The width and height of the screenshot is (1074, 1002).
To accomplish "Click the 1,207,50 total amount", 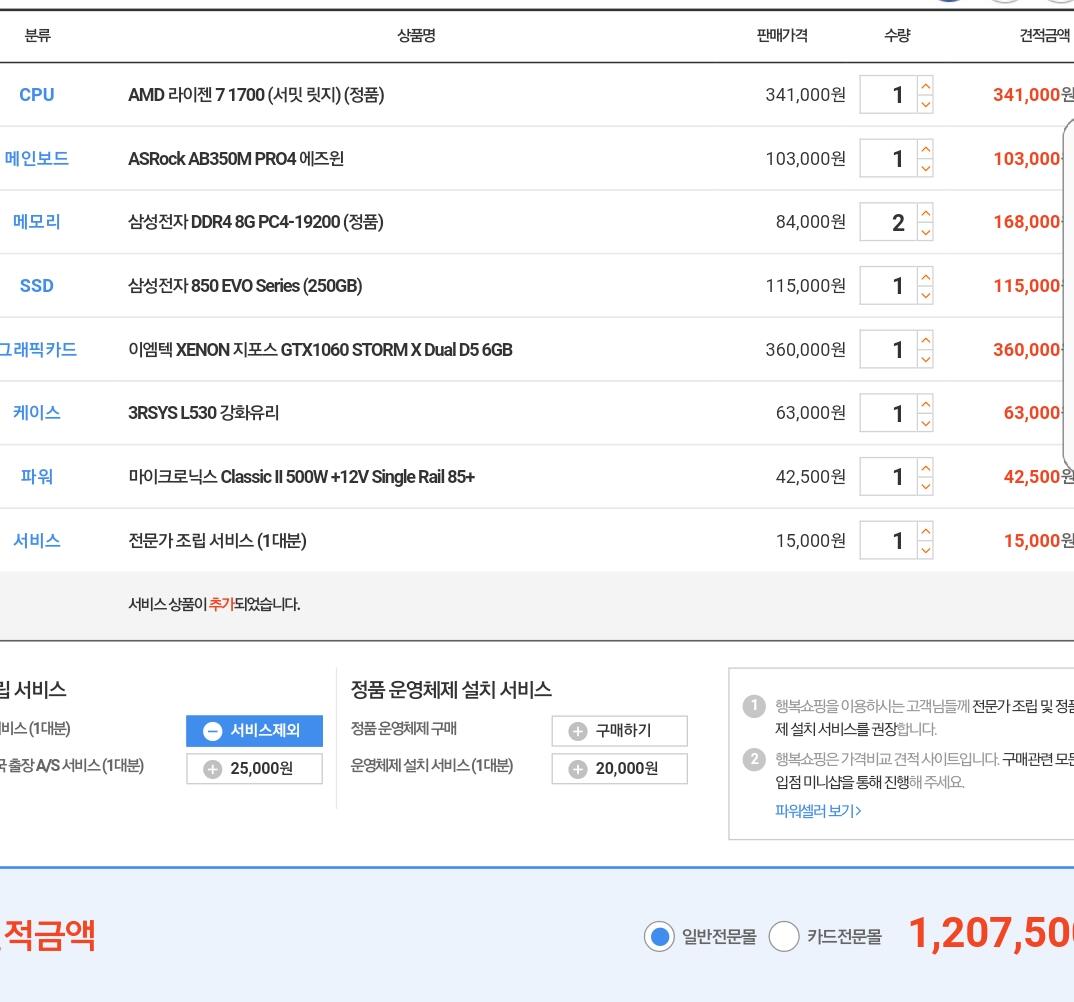I will tap(990, 934).
